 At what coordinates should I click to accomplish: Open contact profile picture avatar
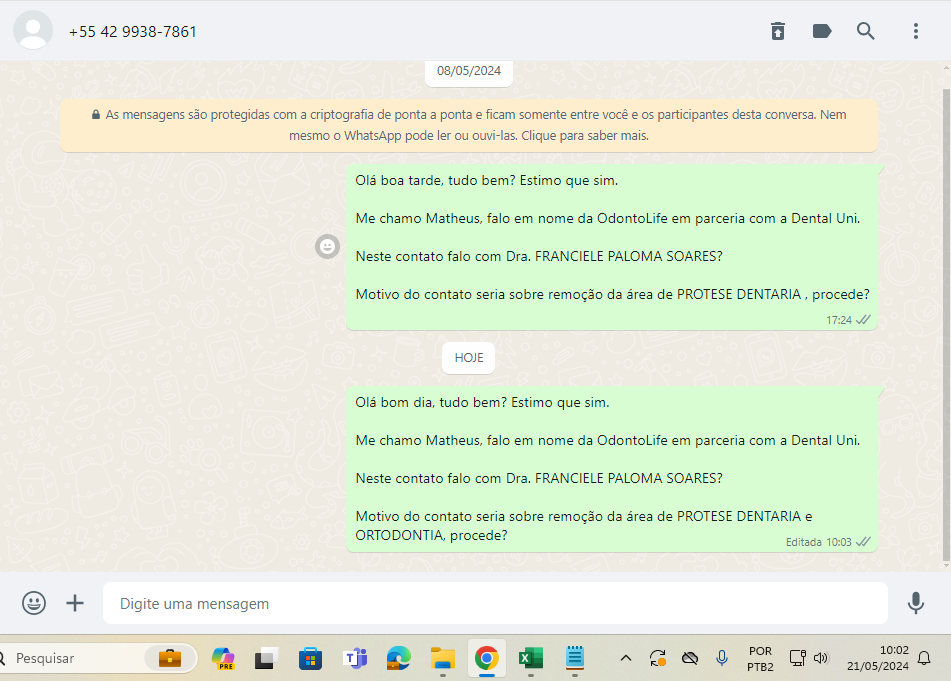click(33, 30)
